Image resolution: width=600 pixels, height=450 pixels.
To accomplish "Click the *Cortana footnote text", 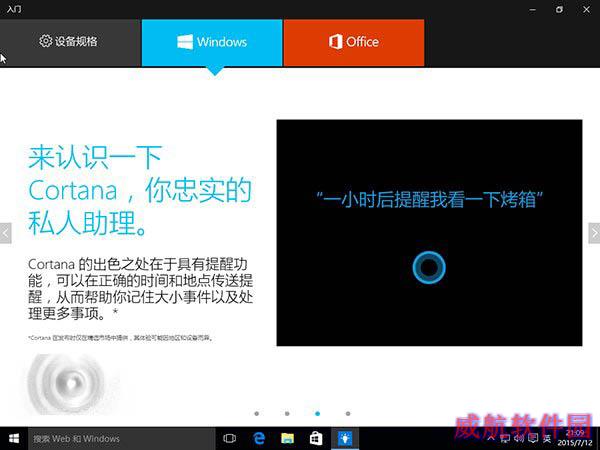I will [121, 338].
